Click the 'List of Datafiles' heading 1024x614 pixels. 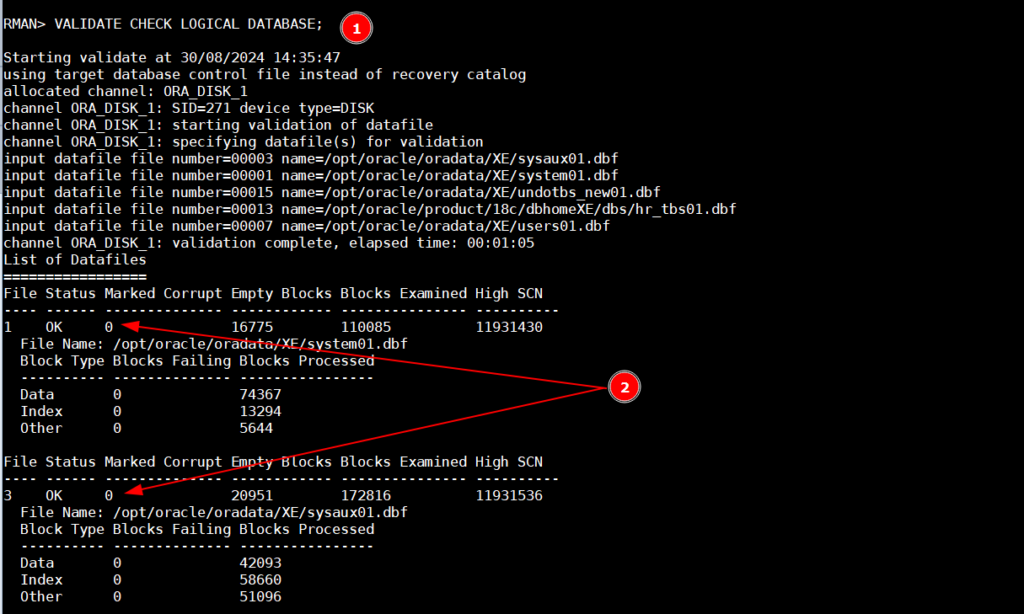pyautogui.click(x=74, y=260)
